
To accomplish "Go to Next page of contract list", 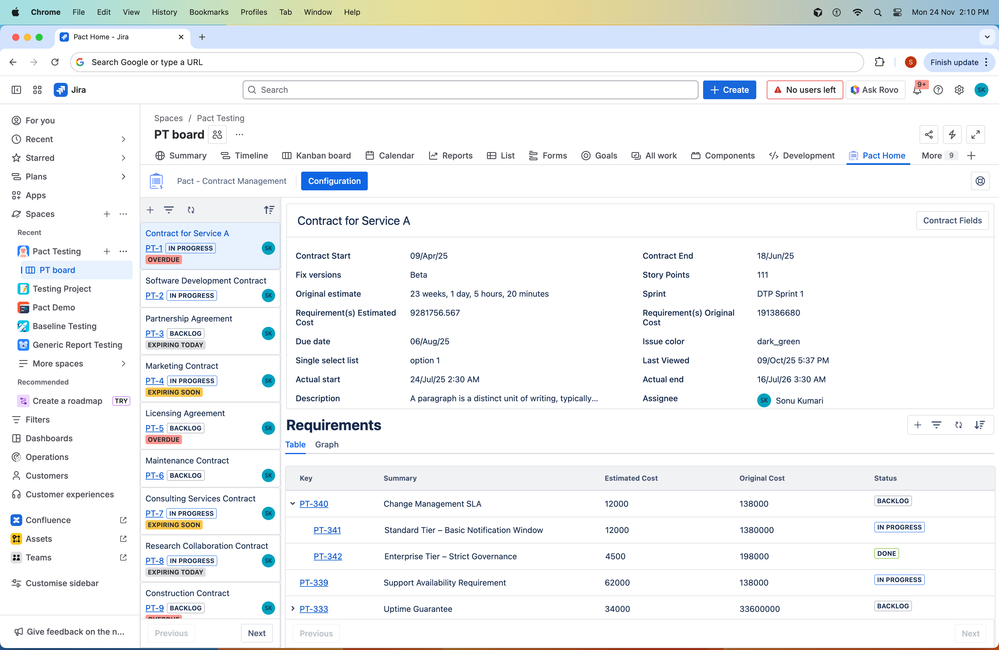I will pyautogui.click(x=257, y=633).
